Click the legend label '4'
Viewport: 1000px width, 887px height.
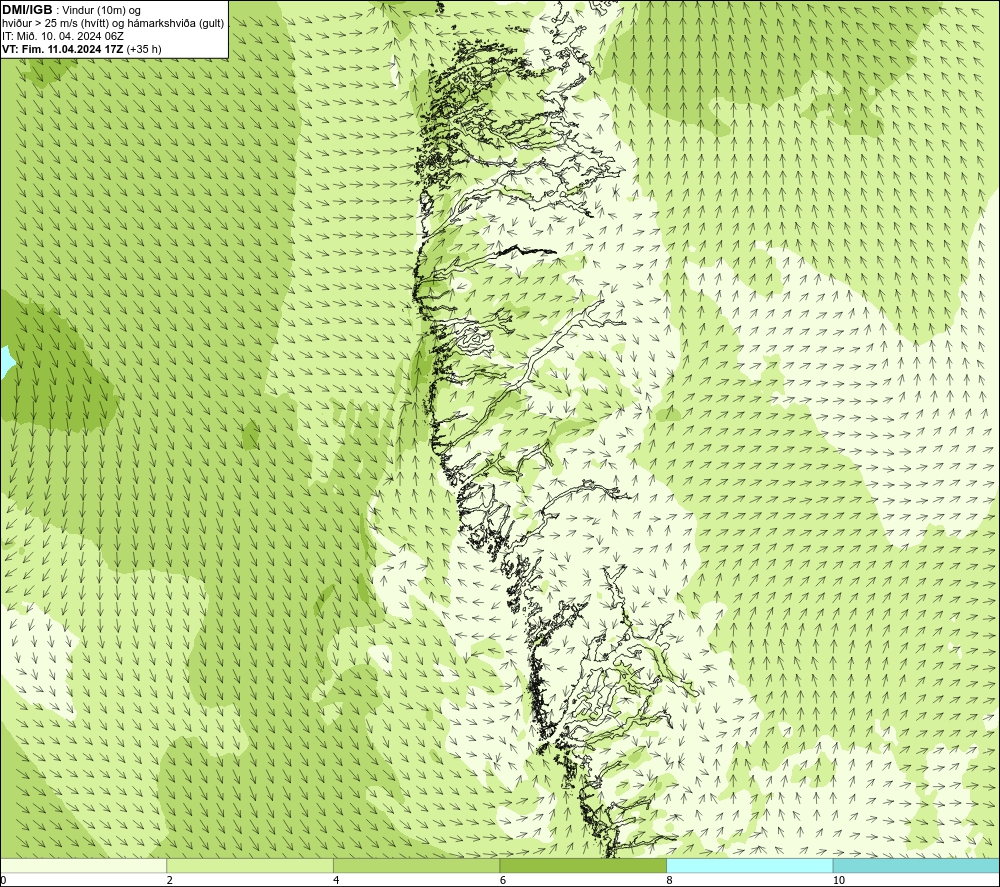point(336,880)
